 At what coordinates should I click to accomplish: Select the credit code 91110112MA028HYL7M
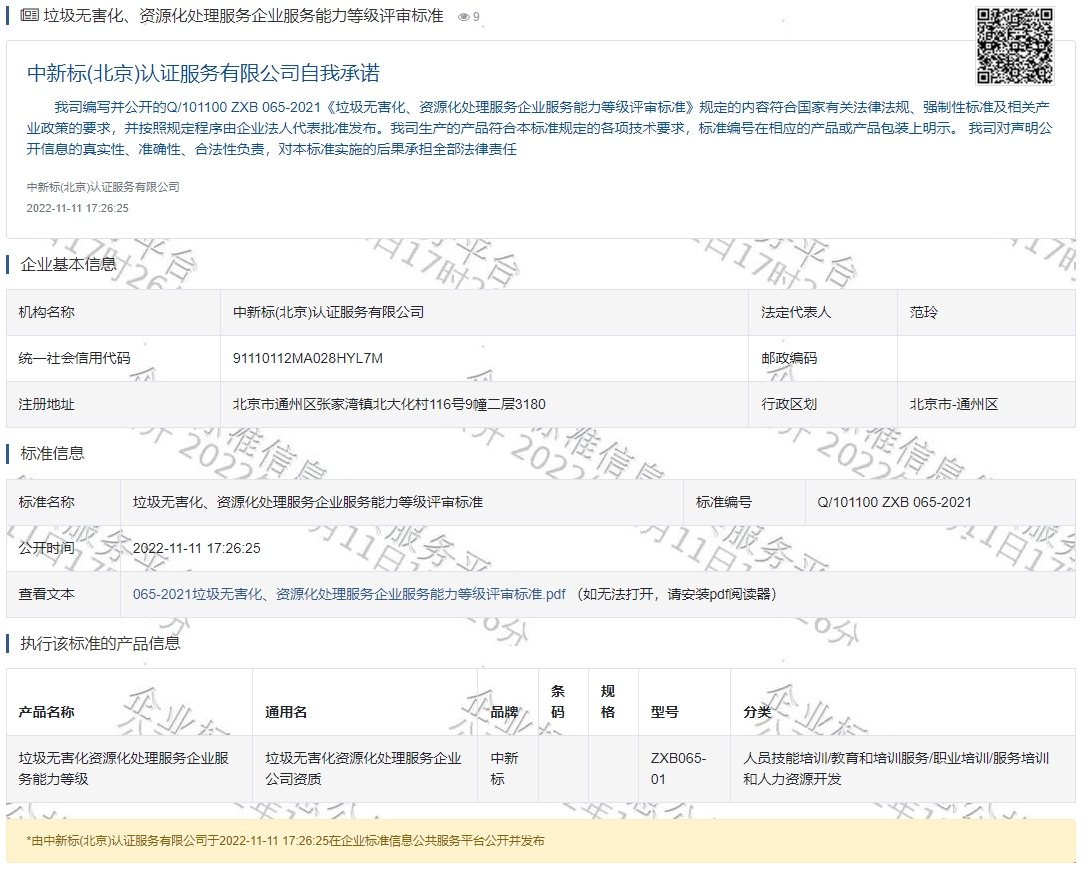[308, 358]
